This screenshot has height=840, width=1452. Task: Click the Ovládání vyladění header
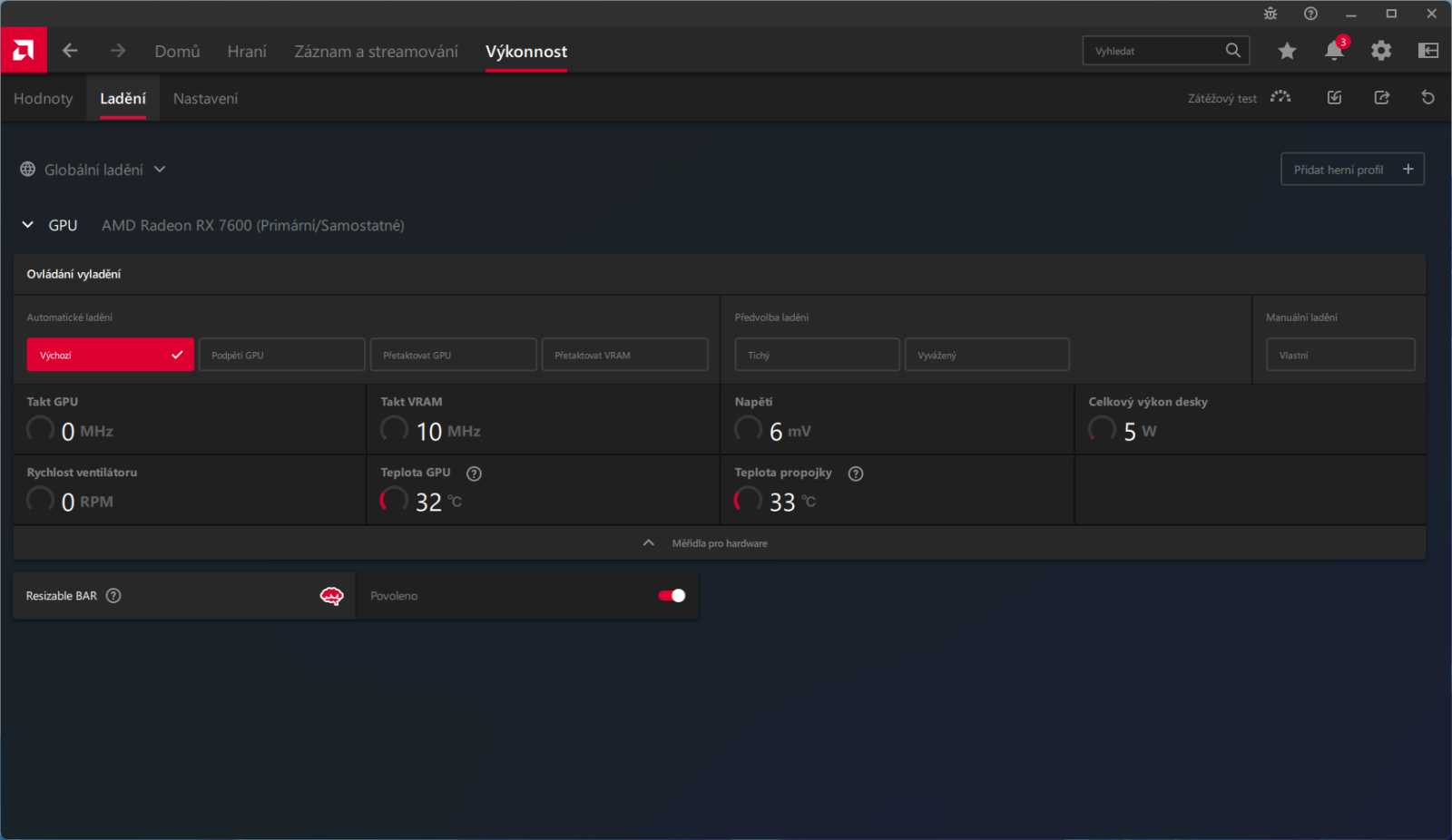tap(74, 274)
